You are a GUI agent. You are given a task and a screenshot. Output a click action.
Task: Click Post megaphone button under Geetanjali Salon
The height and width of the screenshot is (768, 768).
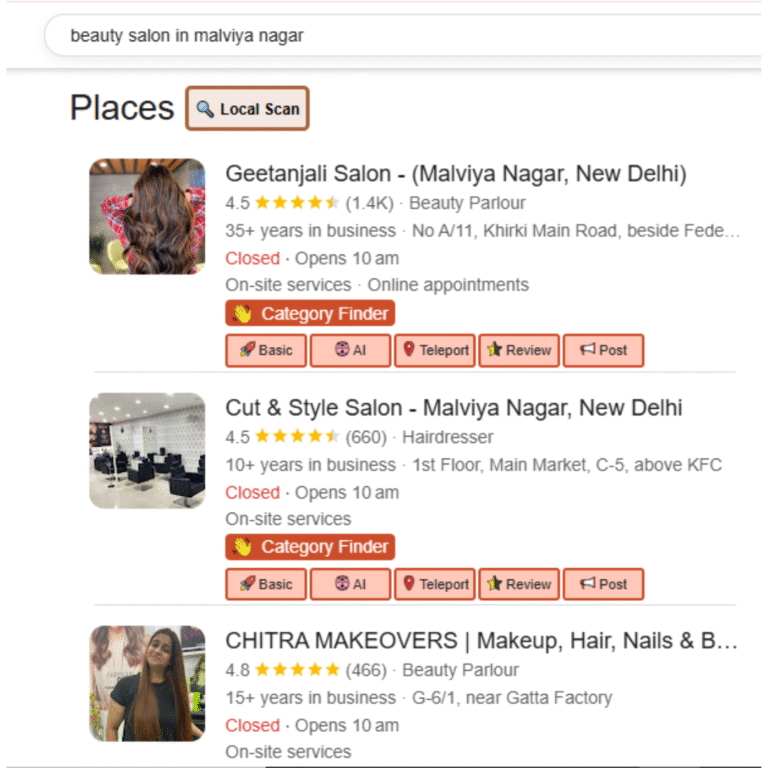tap(602, 350)
